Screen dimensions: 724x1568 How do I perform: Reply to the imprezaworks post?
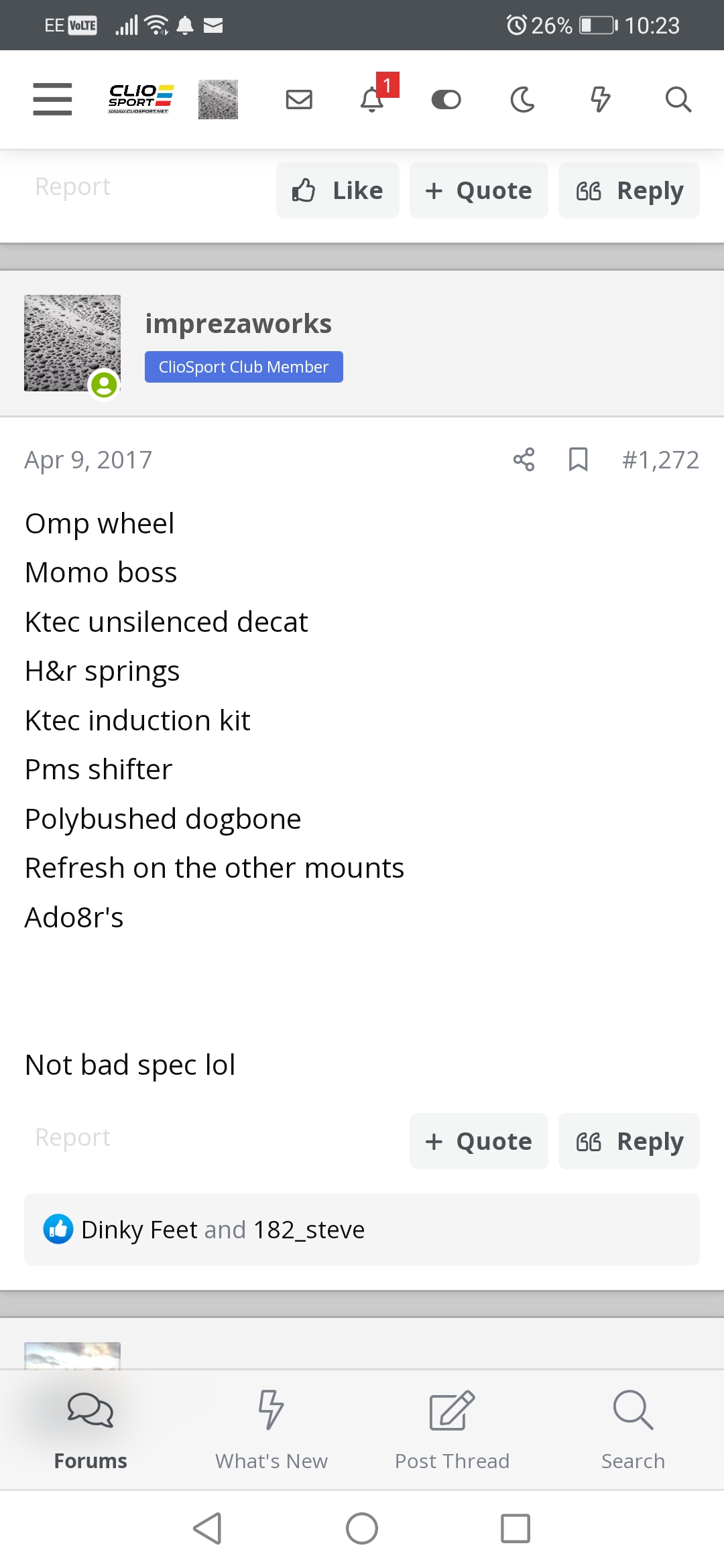coord(629,1141)
